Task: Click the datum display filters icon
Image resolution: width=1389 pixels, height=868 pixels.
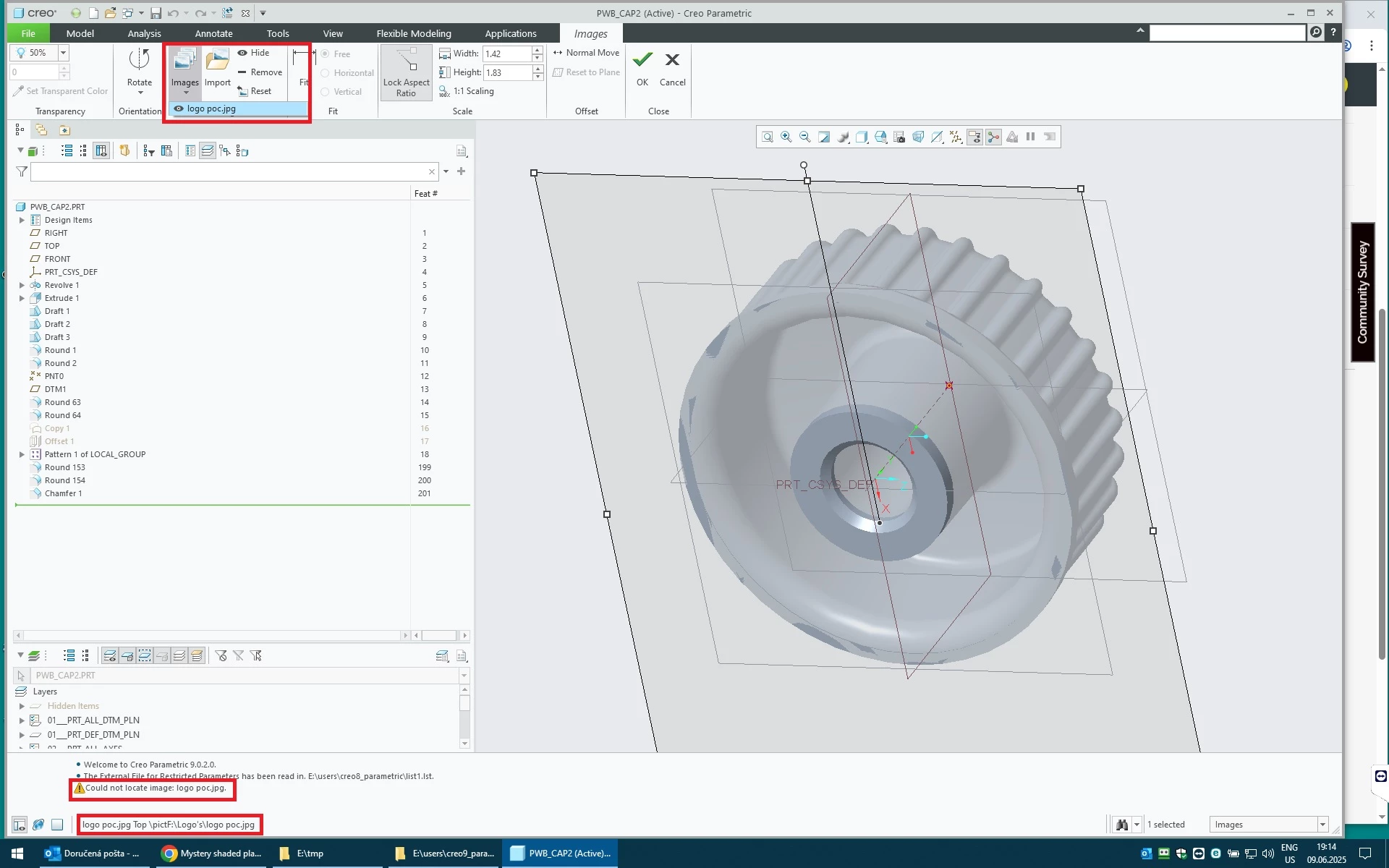Action: (956, 137)
